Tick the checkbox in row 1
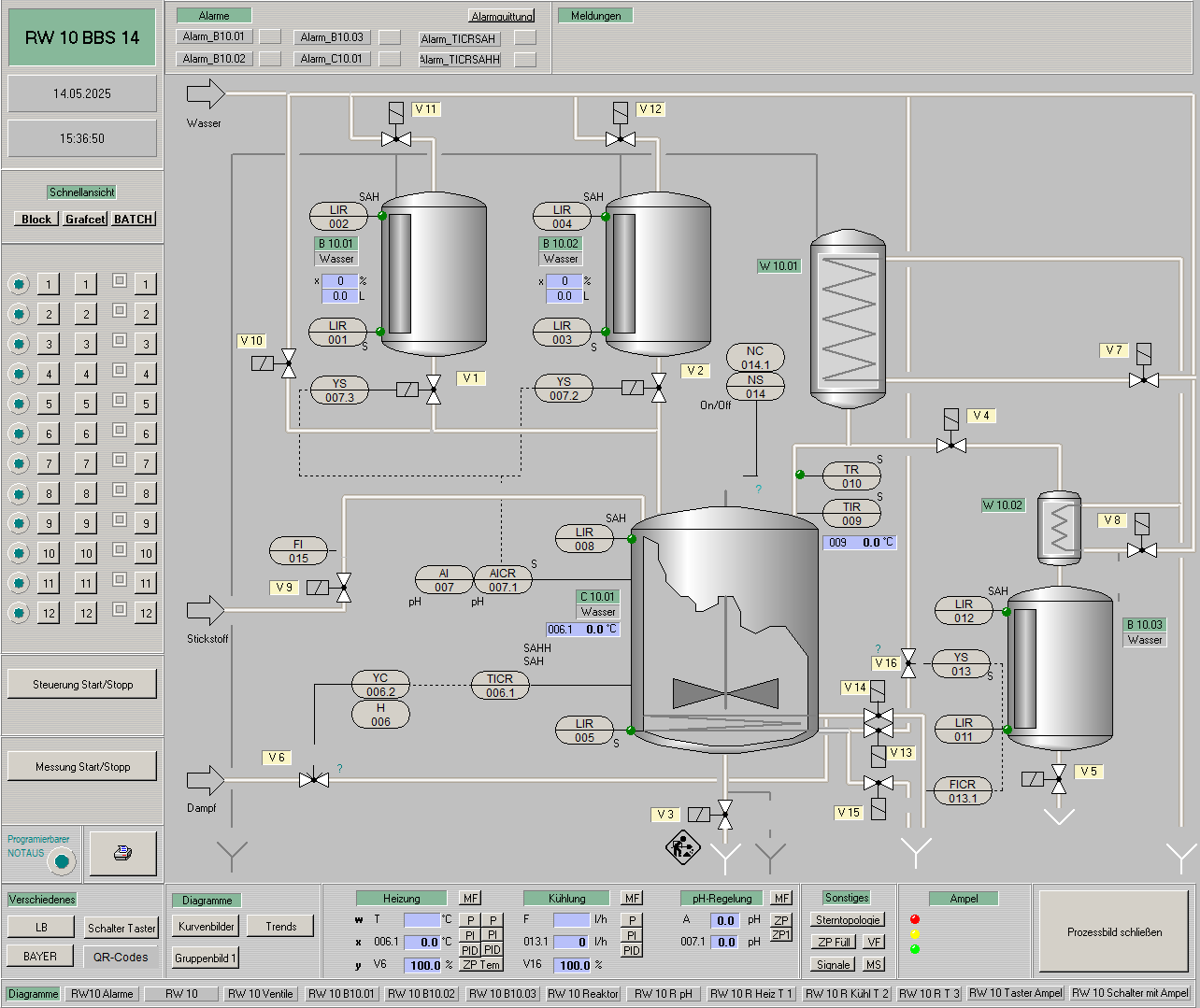The image size is (1200, 1008). click(120, 280)
